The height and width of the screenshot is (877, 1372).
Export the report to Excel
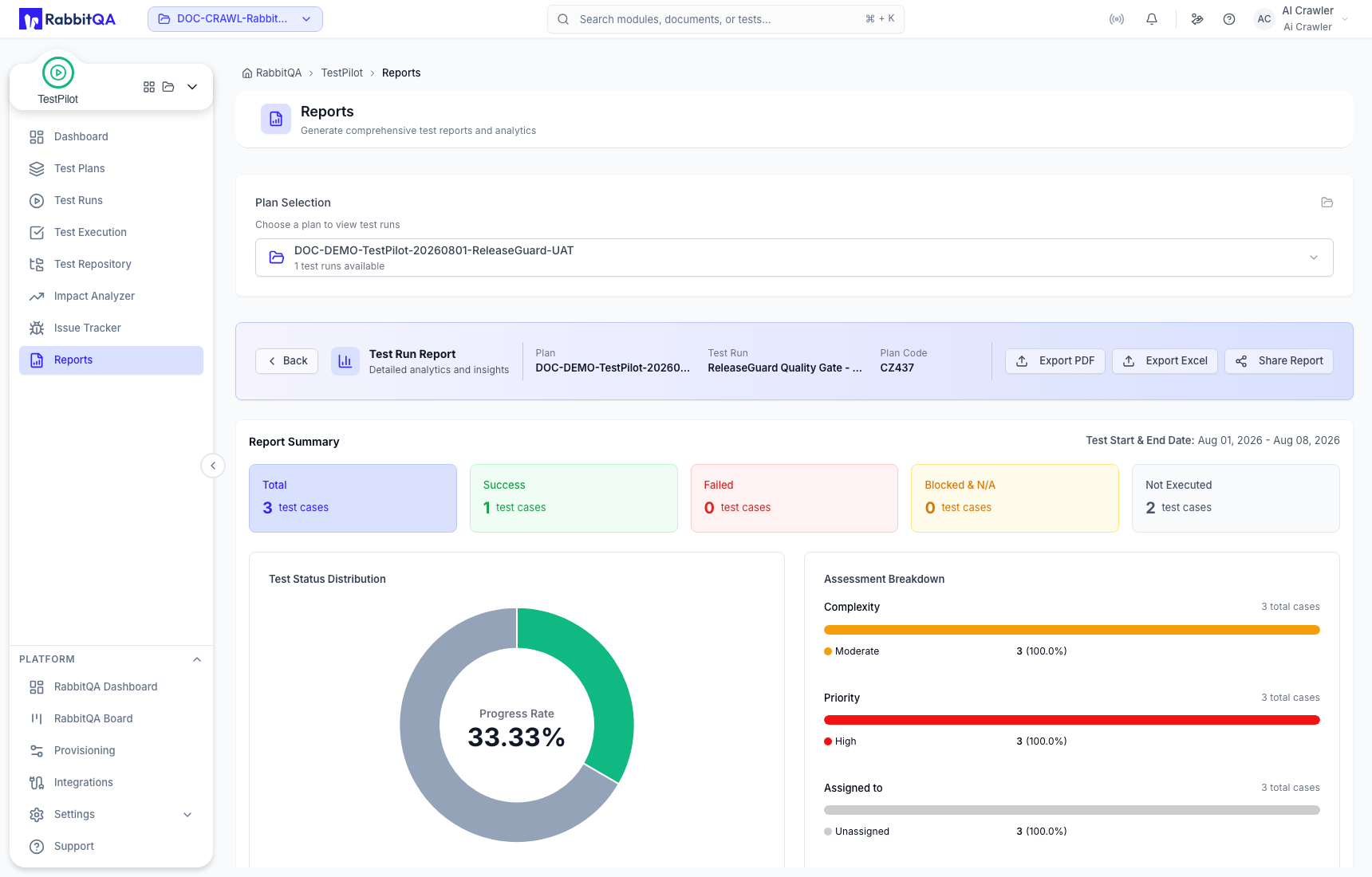[1165, 361]
